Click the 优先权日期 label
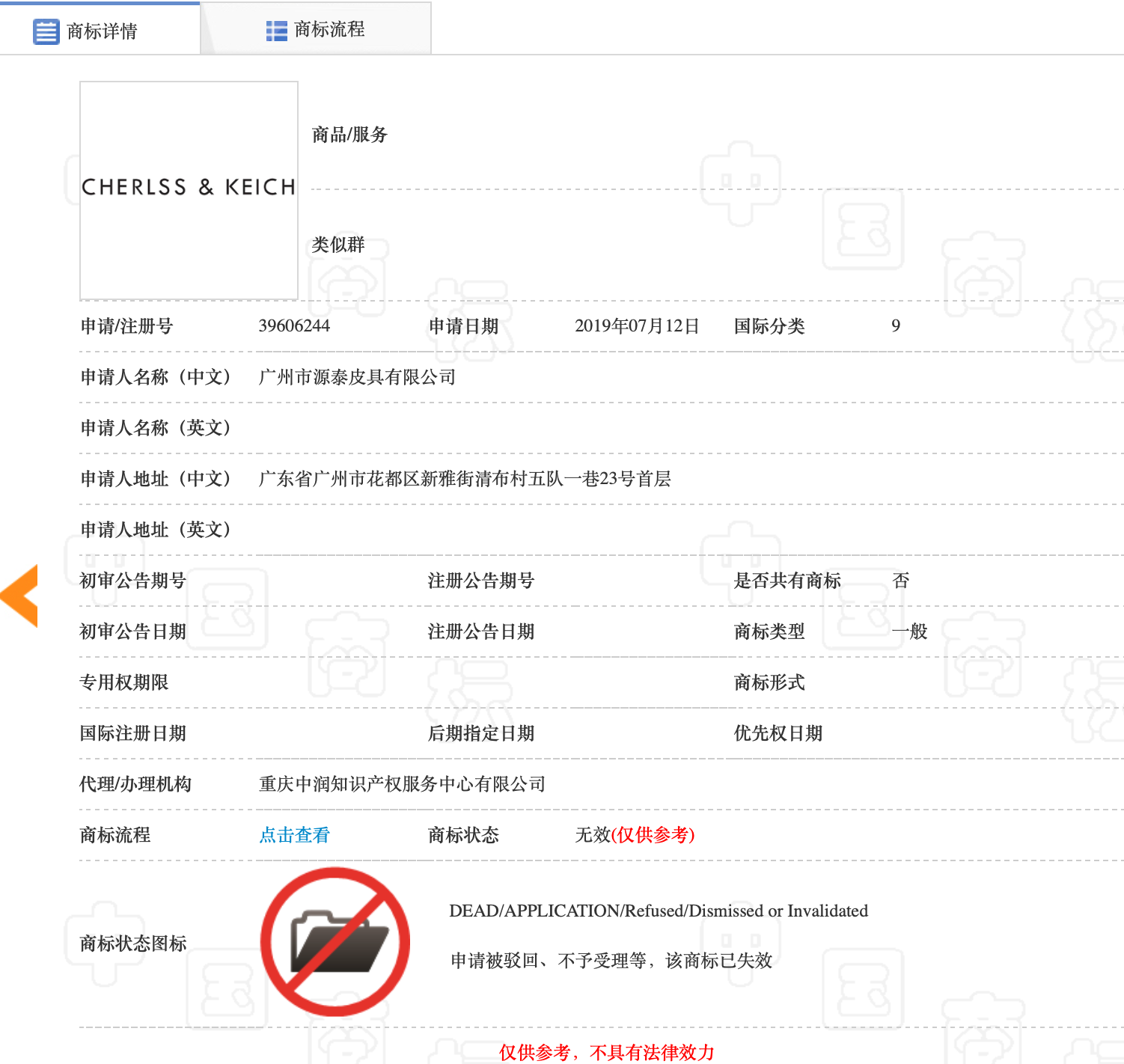Viewport: 1124px width, 1064px height. click(x=778, y=733)
